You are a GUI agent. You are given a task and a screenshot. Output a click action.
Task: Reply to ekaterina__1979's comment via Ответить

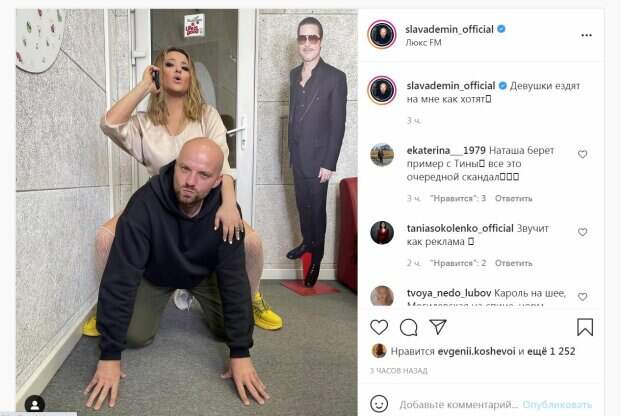[x=513, y=199]
